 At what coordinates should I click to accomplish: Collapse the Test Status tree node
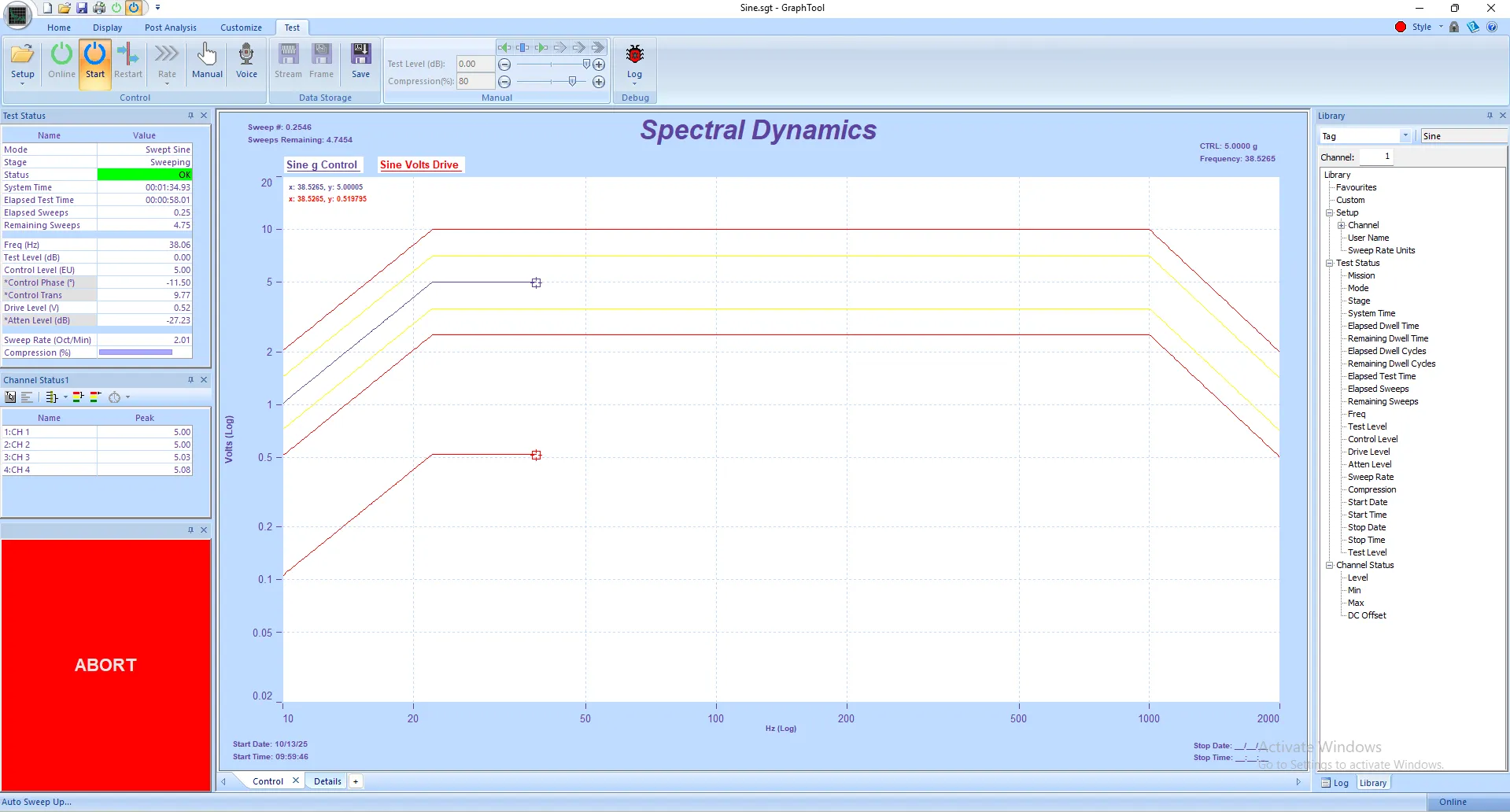(x=1330, y=263)
